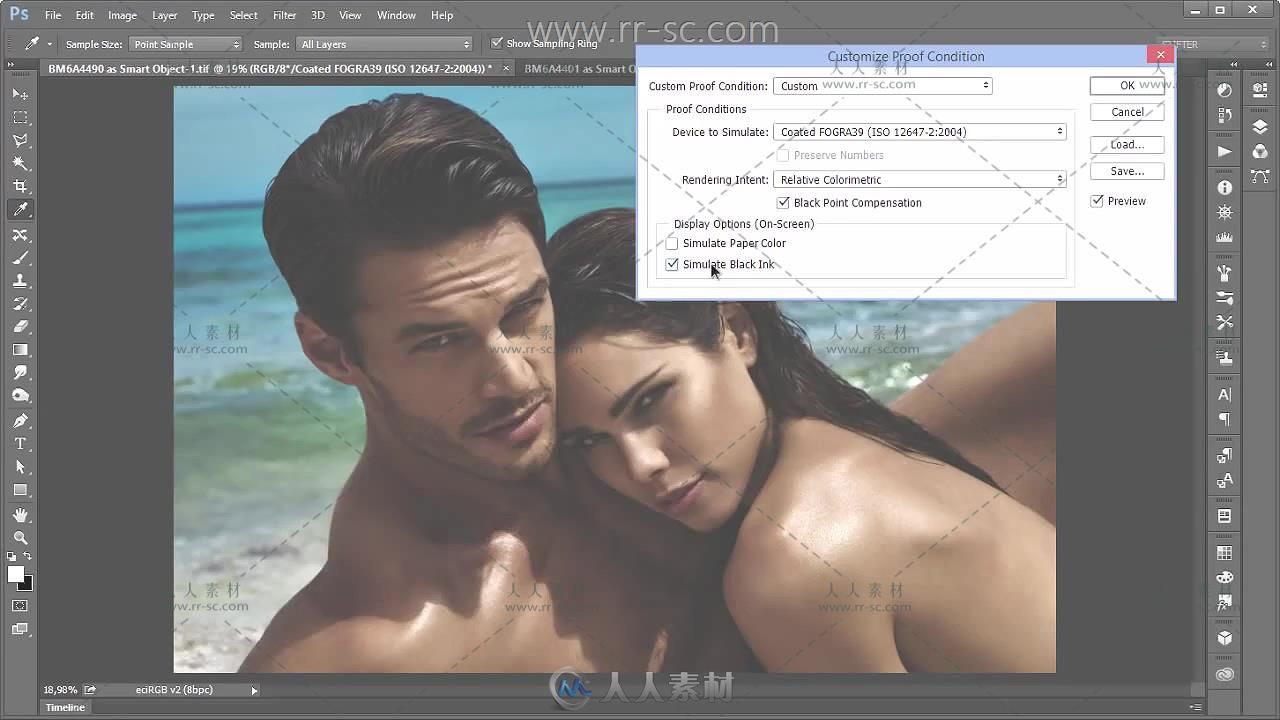Select the Pen tool
The height and width of the screenshot is (720, 1280).
pyautogui.click(x=20, y=421)
